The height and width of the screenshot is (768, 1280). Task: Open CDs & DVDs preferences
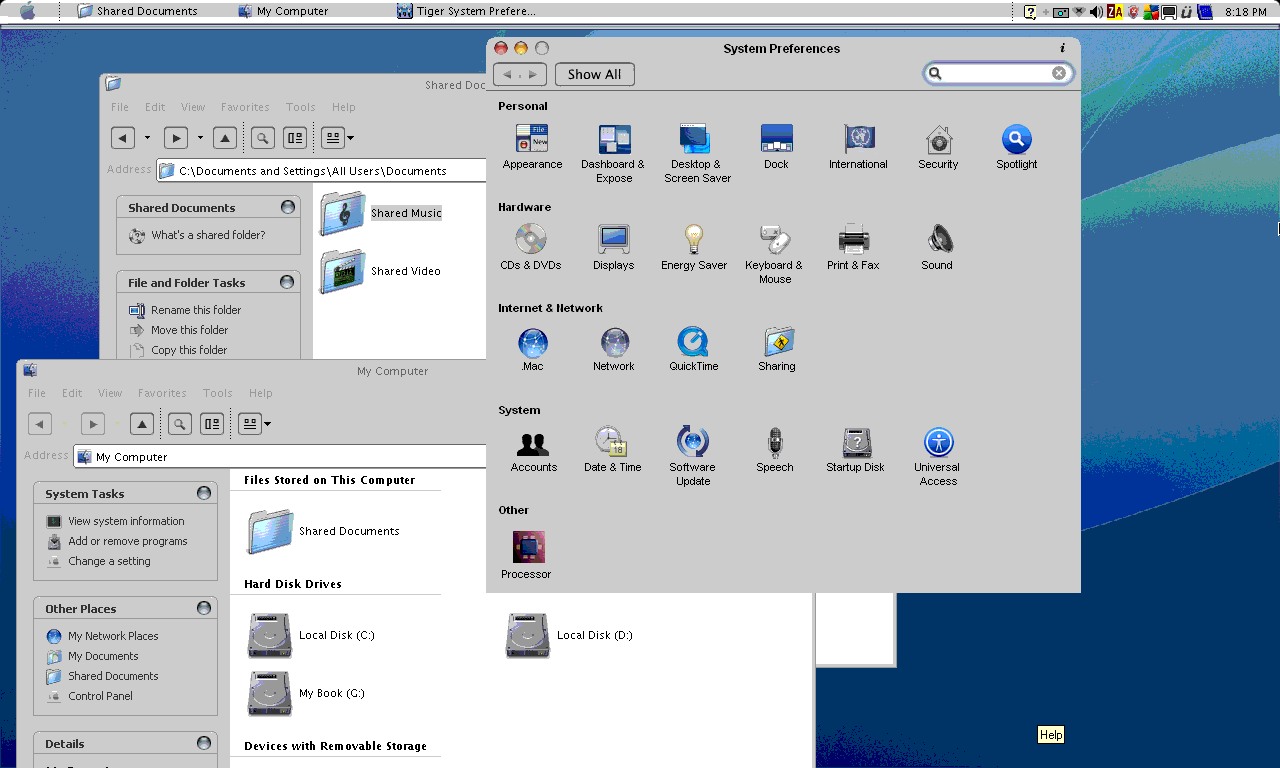pos(531,248)
